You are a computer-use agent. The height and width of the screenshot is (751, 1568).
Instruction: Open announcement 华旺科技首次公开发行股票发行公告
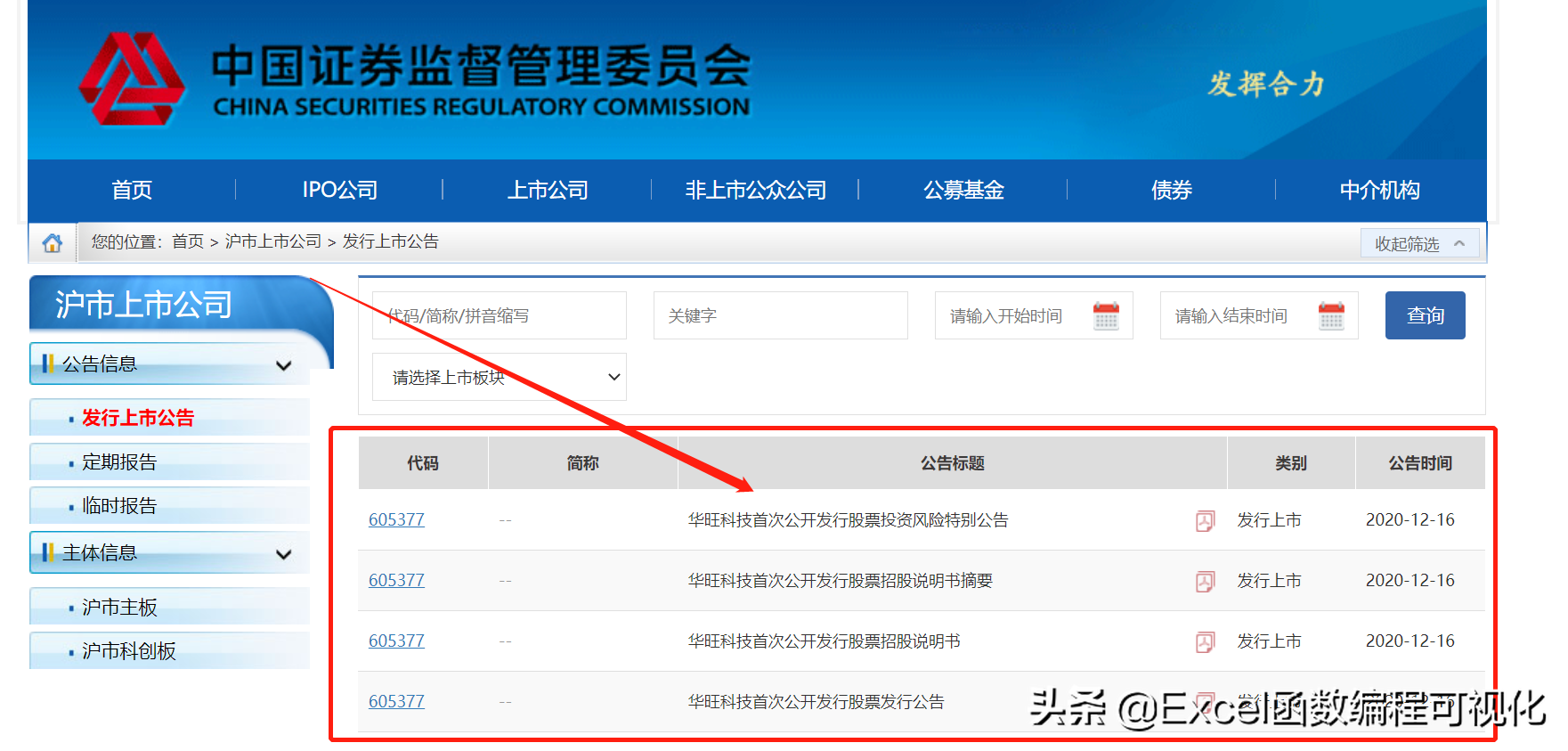pos(816,702)
